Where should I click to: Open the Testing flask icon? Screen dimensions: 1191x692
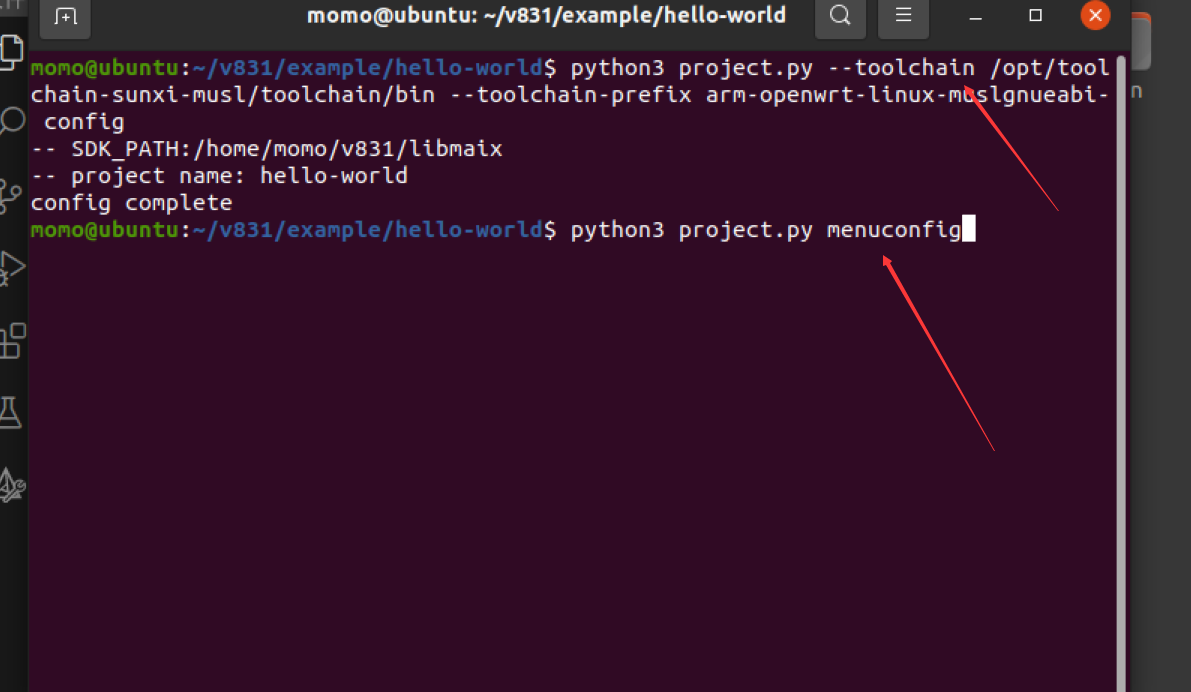coord(11,412)
